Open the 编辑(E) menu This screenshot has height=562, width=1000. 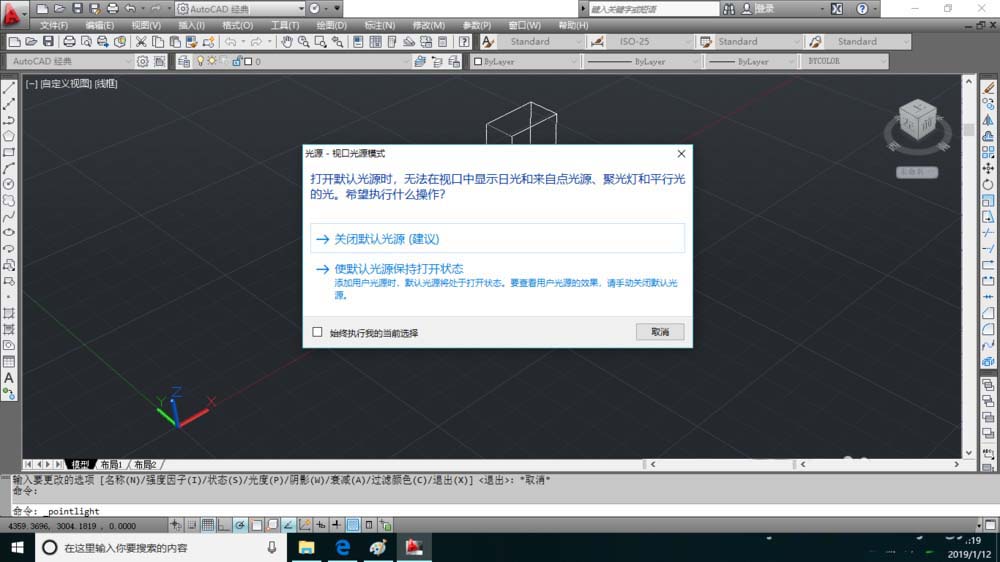point(99,25)
